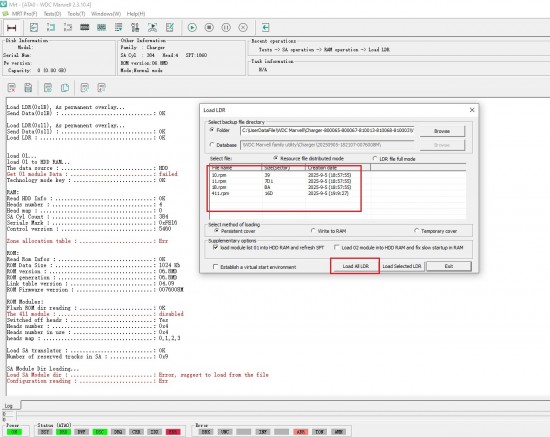This screenshot has height=437, width=550.
Task: Select the Folder radio button
Action: [212, 130]
